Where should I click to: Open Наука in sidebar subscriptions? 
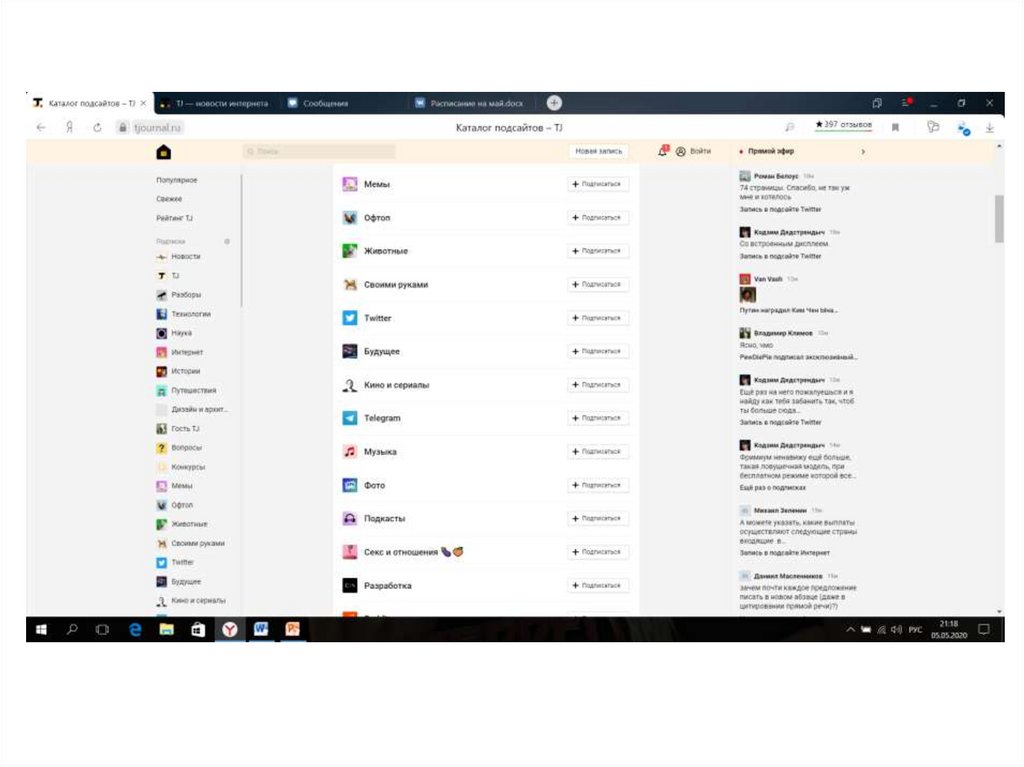[174, 333]
